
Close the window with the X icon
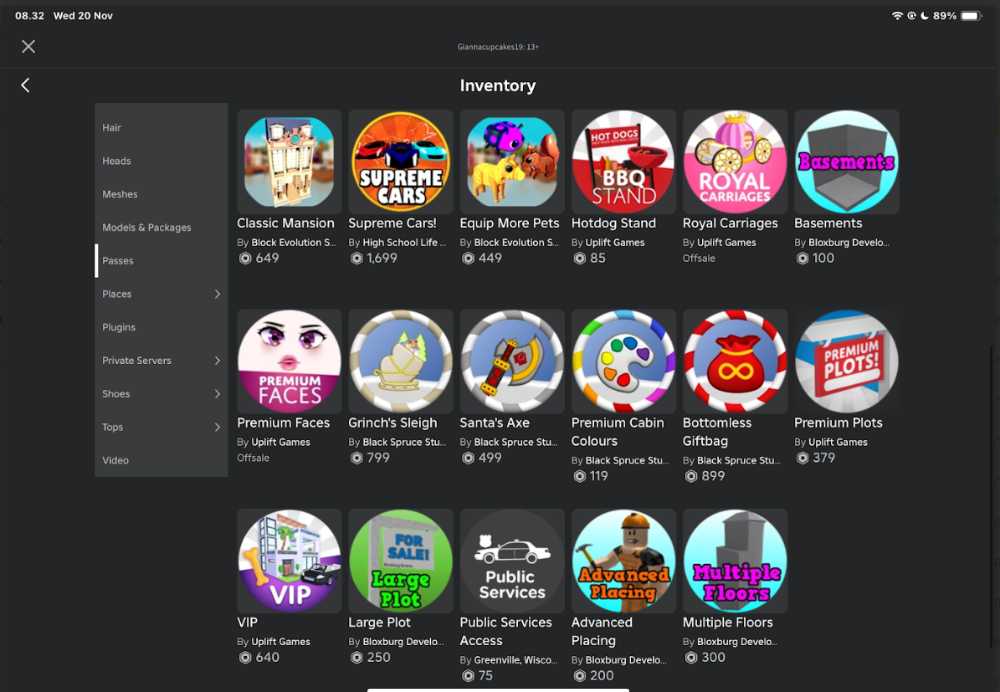[x=28, y=47]
